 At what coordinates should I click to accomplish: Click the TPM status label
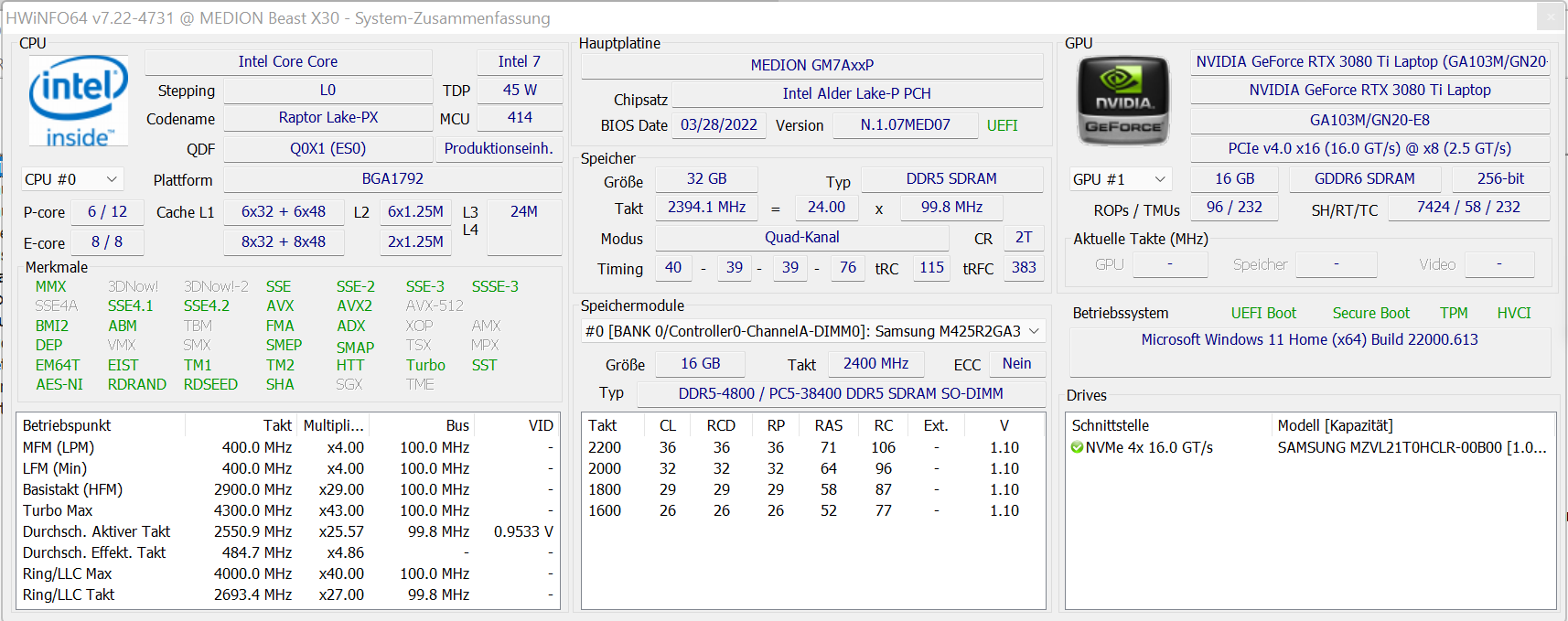tap(1454, 314)
